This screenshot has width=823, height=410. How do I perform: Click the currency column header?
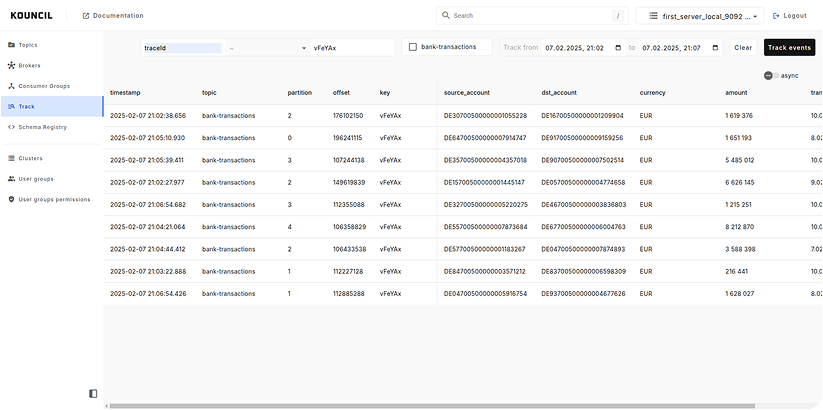652,92
